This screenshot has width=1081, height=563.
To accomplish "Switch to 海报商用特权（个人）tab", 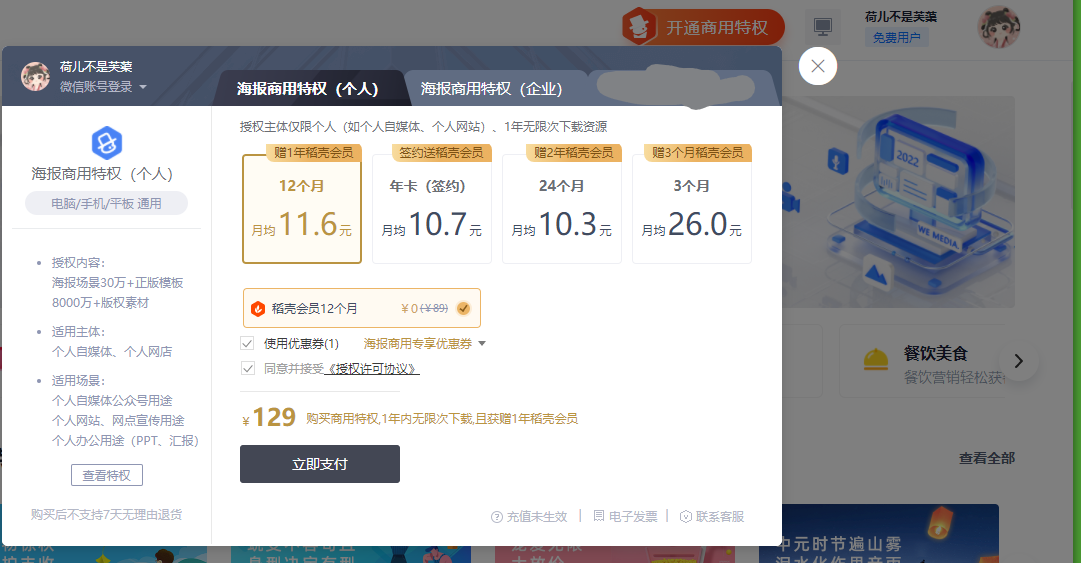I will (307, 89).
